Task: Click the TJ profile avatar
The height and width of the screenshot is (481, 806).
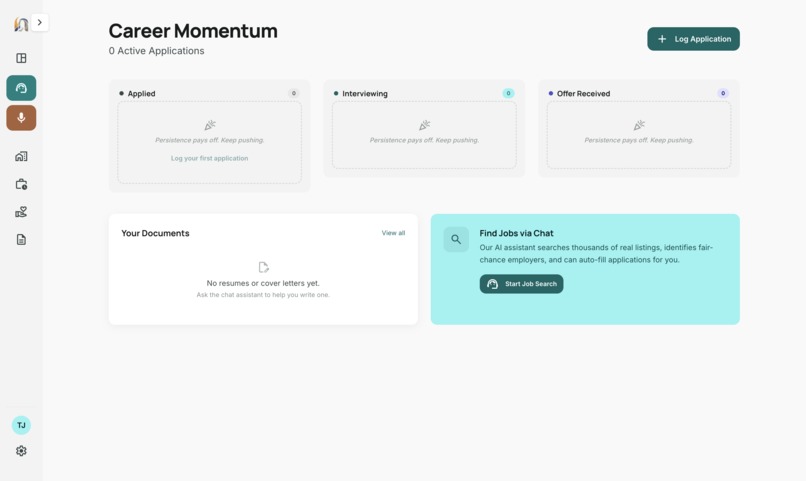Action: point(21,425)
